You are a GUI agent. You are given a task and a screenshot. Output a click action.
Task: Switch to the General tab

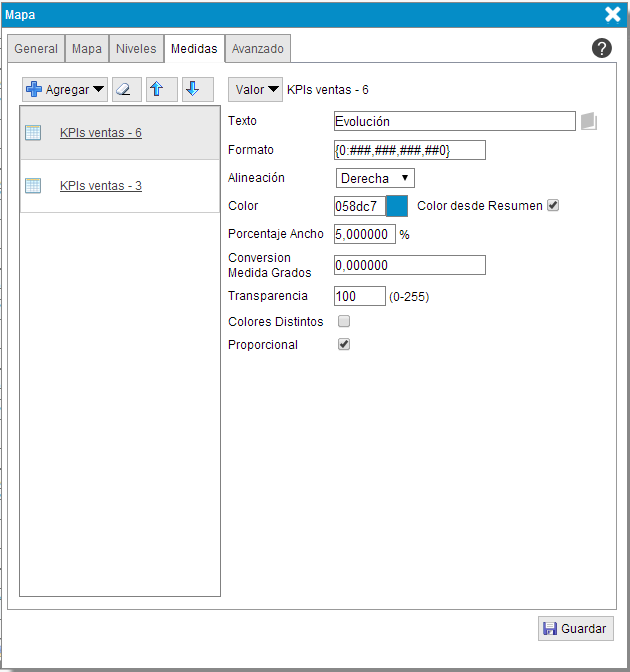coord(36,48)
